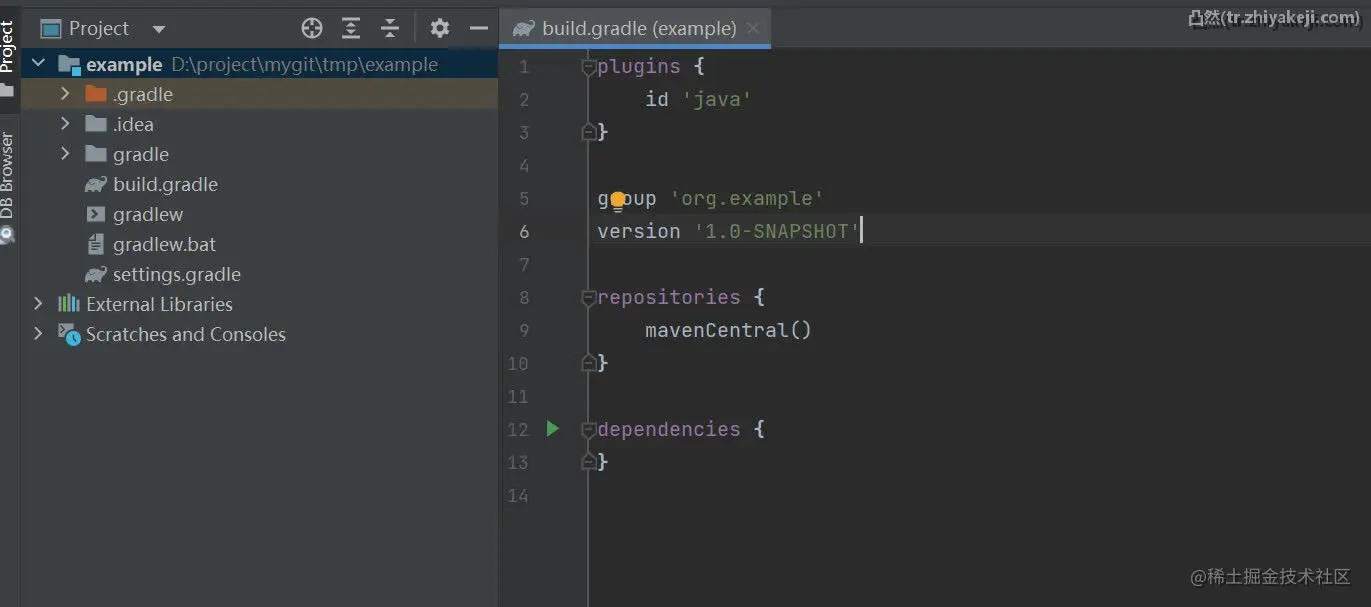The image size is (1371, 607).
Task: Select External Libraries in tree
Action: pyautogui.click(x=260, y=304)
